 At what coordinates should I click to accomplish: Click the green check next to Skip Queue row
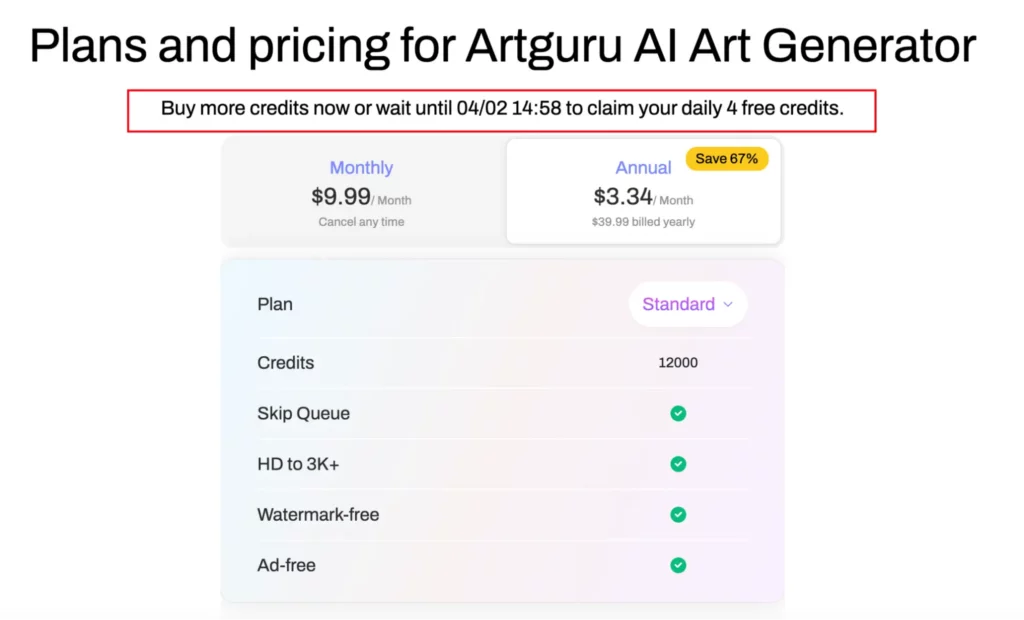678,413
